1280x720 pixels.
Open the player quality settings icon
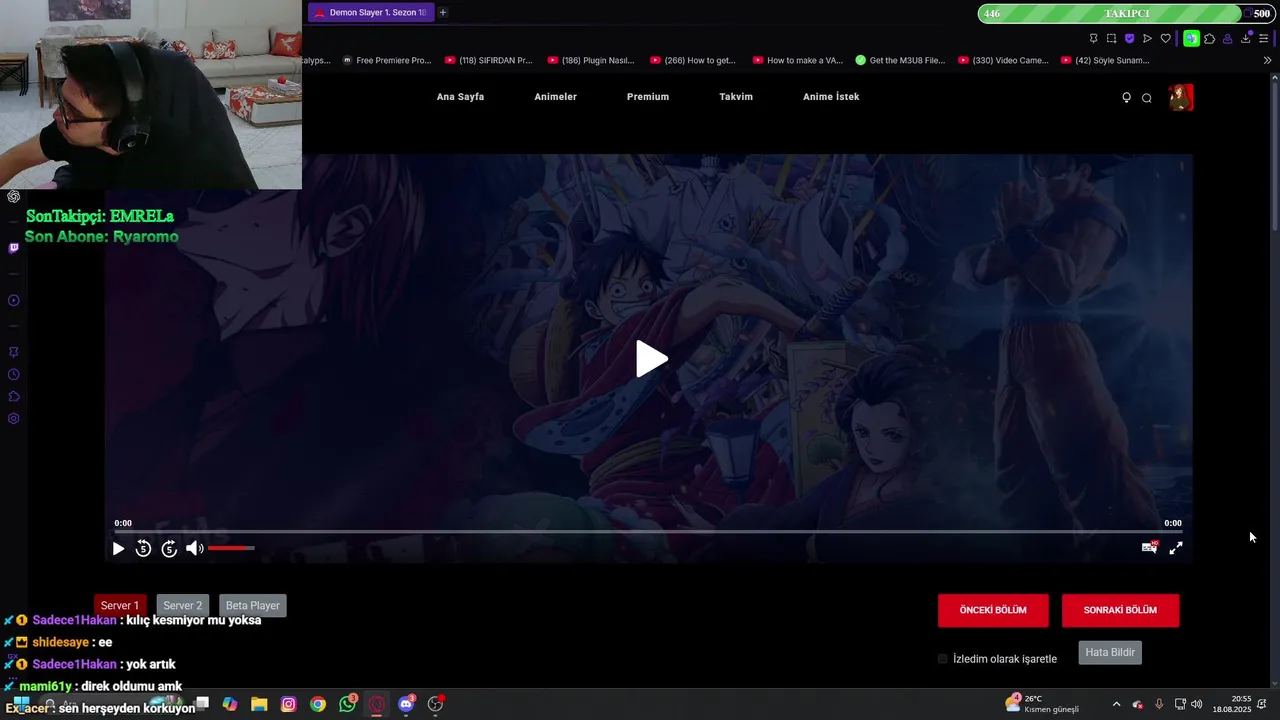click(x=1149, y=547)
